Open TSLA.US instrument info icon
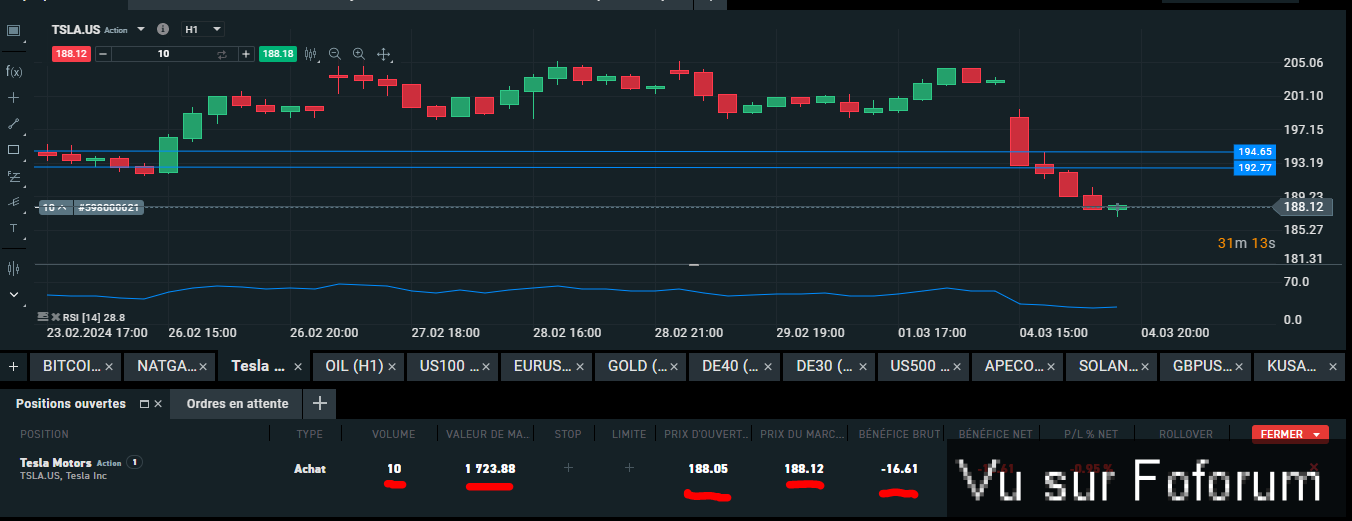 [x=163, y=30]
